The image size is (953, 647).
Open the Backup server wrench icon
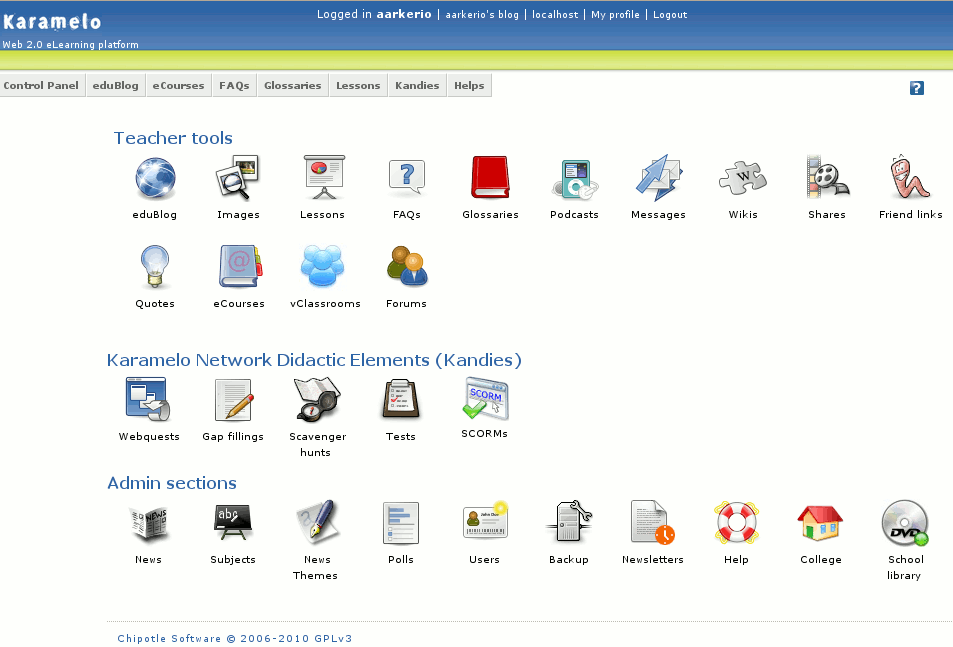[x=569, y=521]
